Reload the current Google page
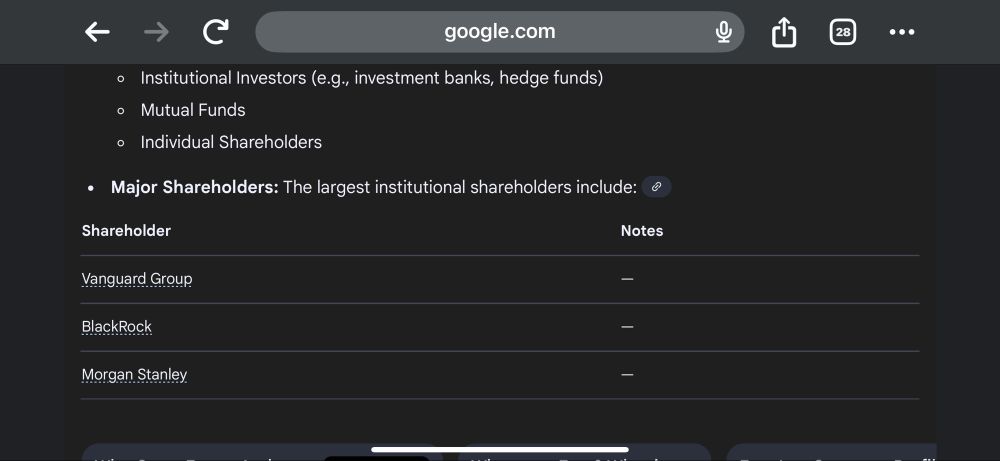This screenshot has height=461, width=1000. tap(216, 32)
